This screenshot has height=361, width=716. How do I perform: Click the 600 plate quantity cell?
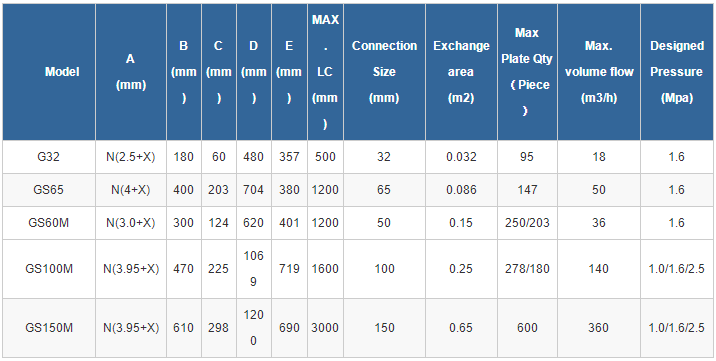click(527, 327)
